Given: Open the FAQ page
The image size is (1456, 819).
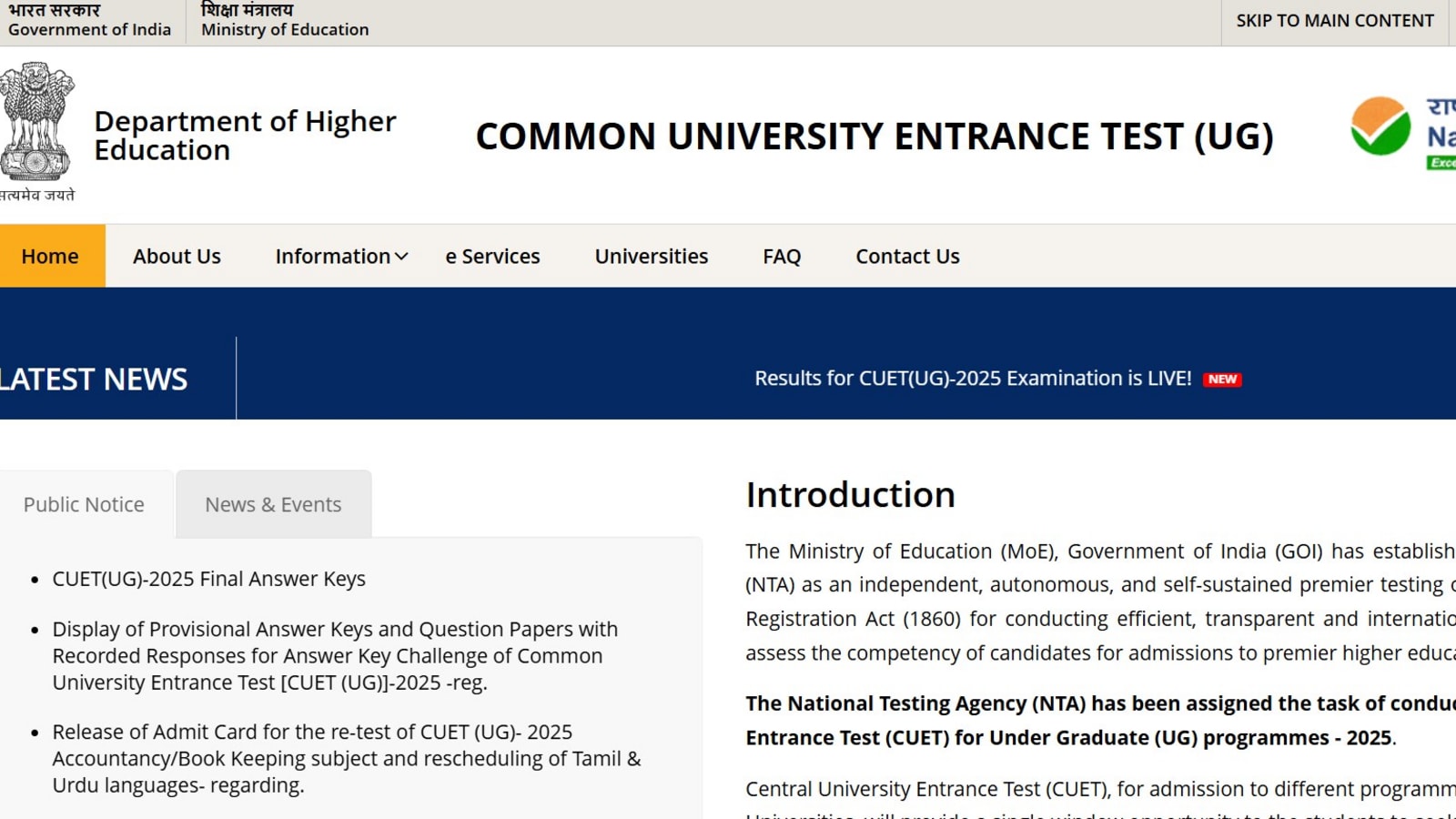Looking at the screenshot, I should pyautogui.click(x=781, y=256).
